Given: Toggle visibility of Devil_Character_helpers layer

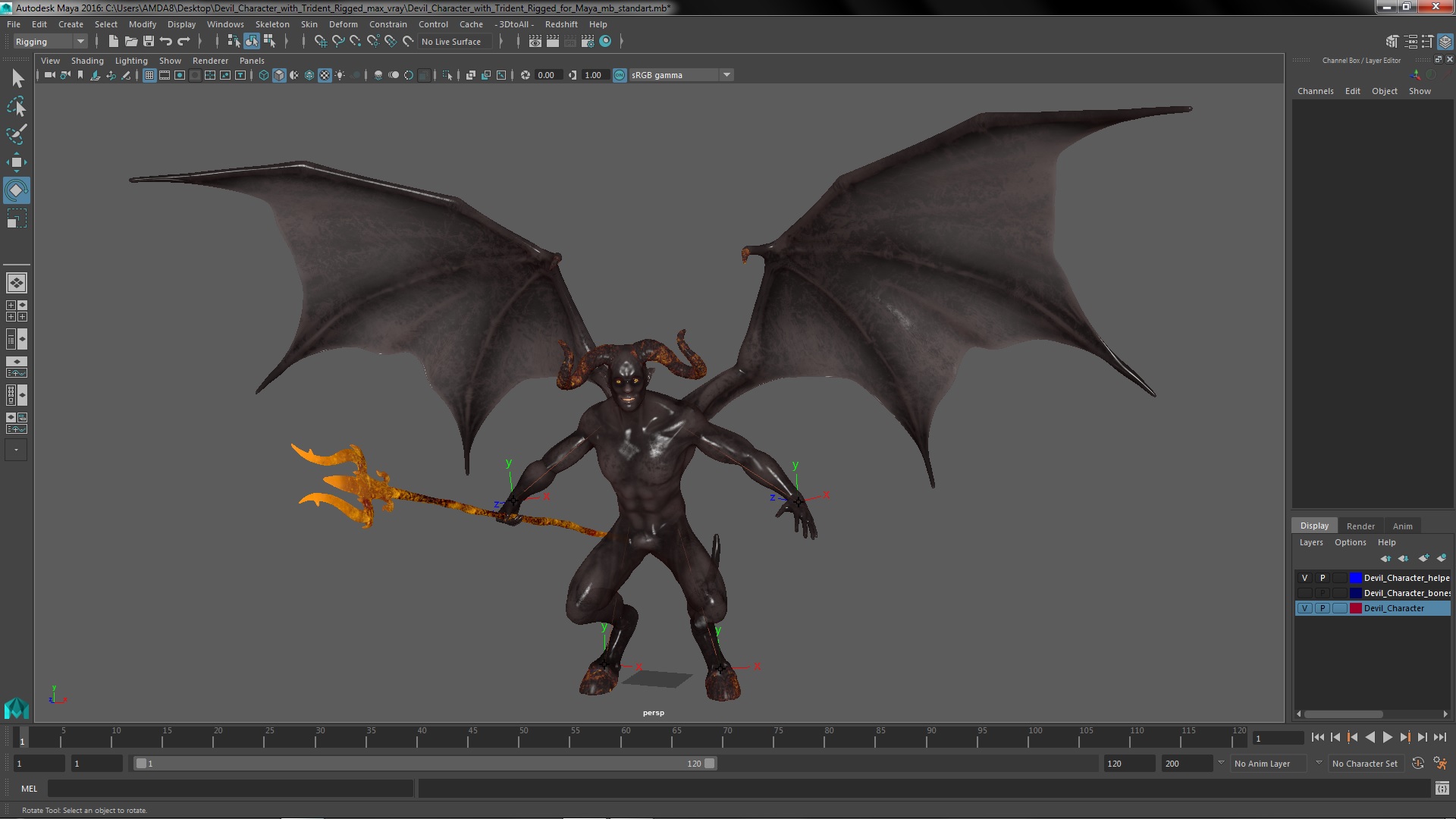Looking at the screenshot, I should [x=1304, y=578].
